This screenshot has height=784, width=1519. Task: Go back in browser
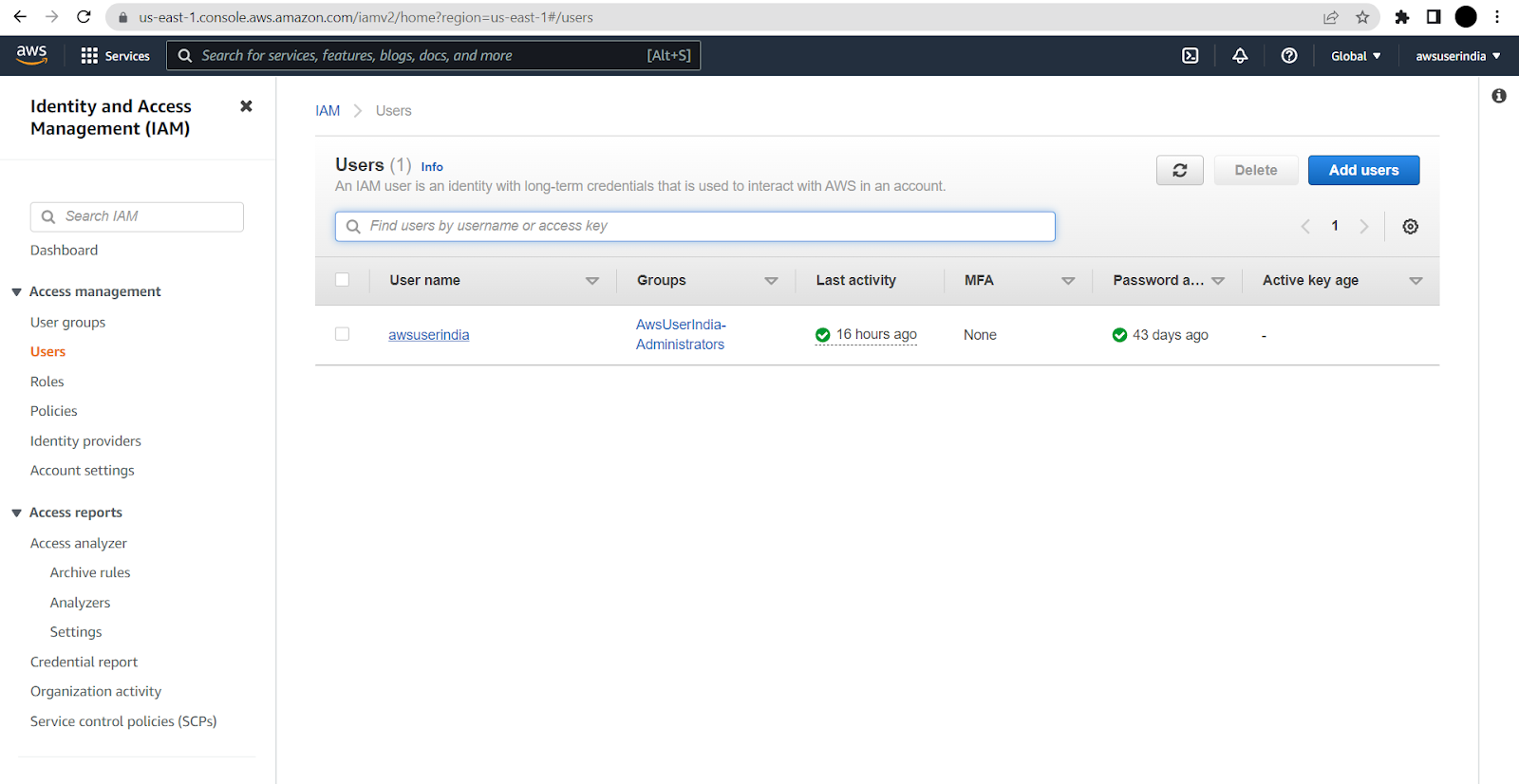[20, 17]
